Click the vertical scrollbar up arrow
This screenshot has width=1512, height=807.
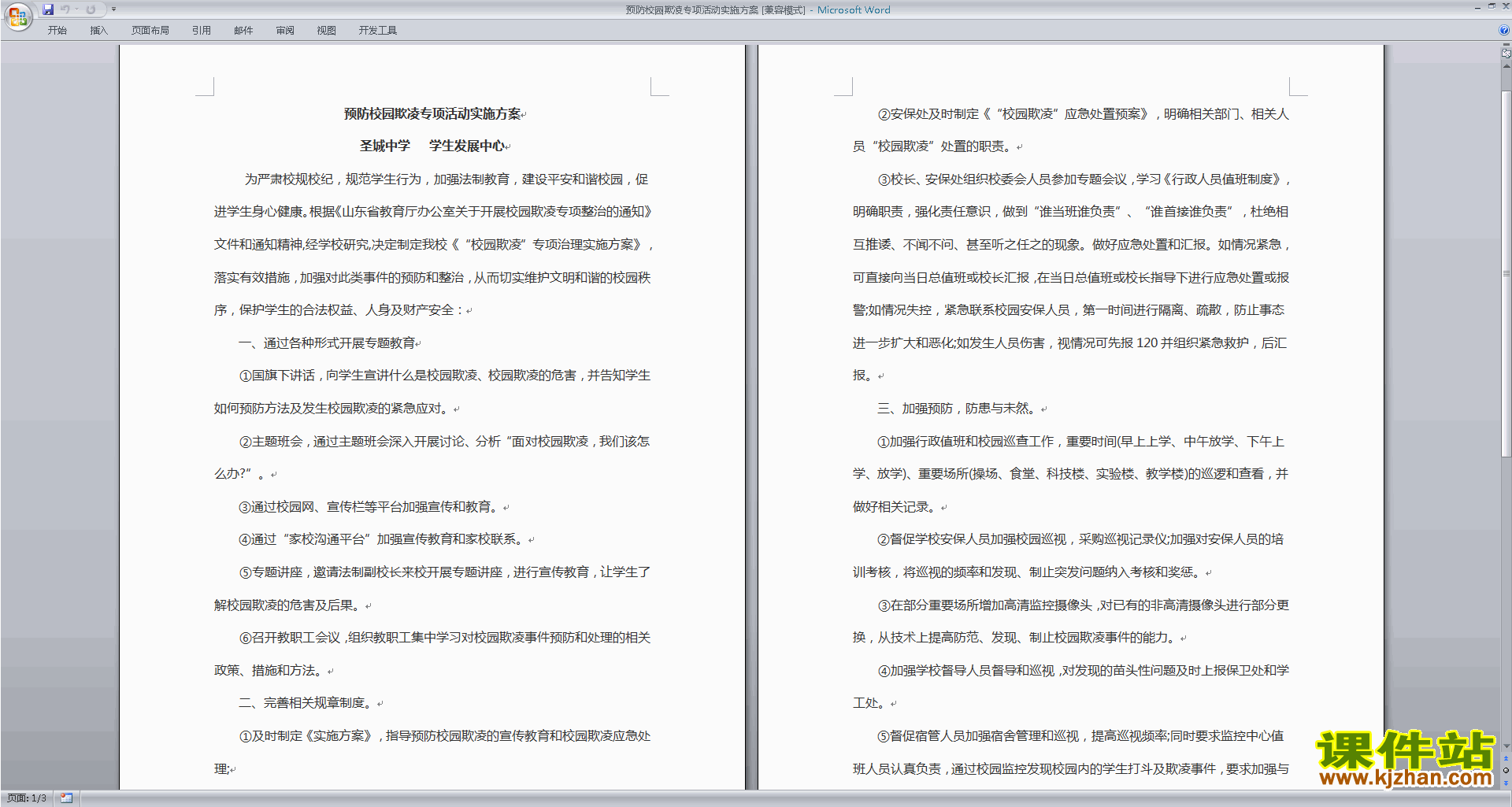tap(1506, 66)
